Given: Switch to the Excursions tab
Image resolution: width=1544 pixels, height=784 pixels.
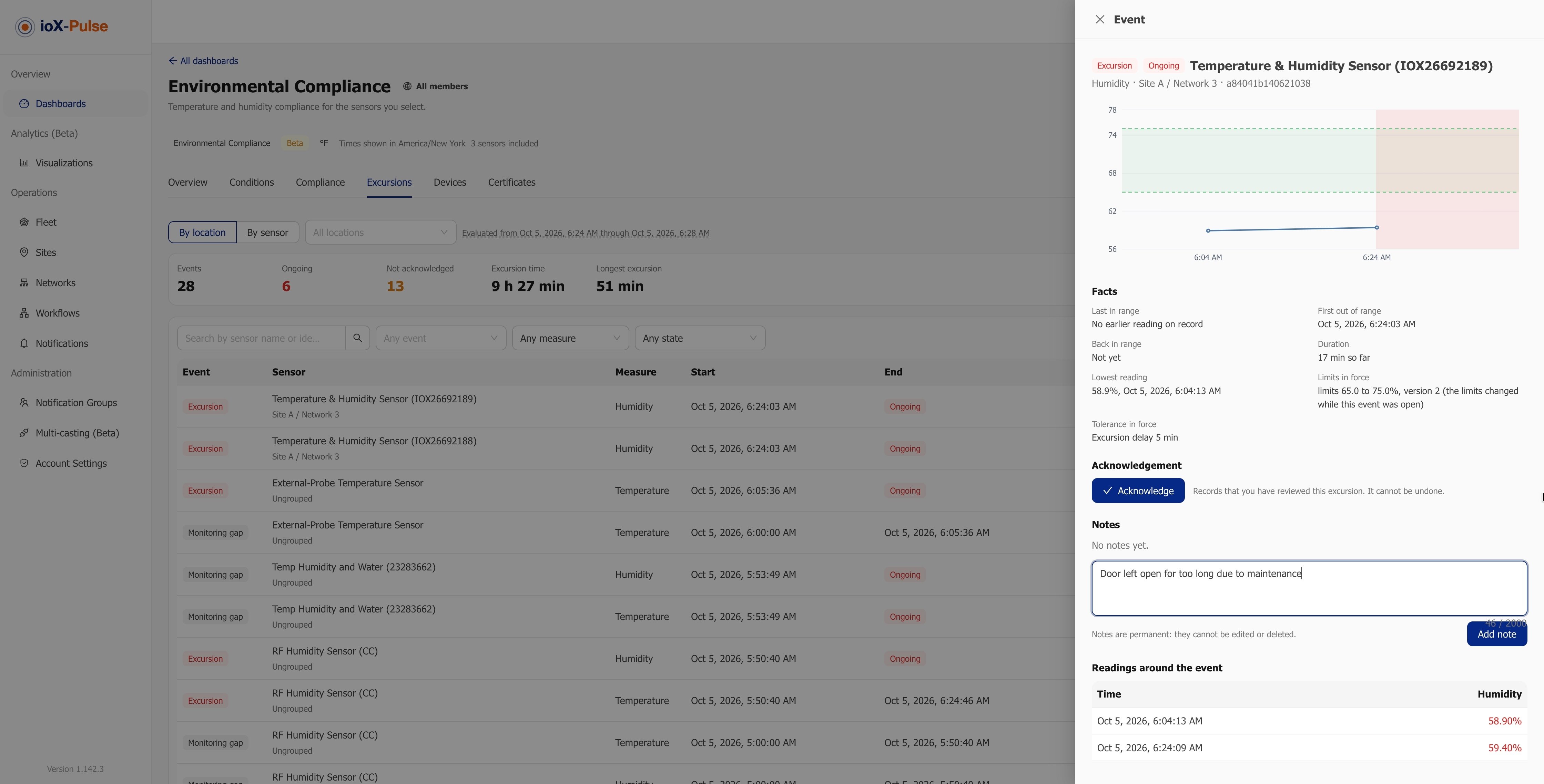Looking at the screenshot, I should (x=389, y=182).
